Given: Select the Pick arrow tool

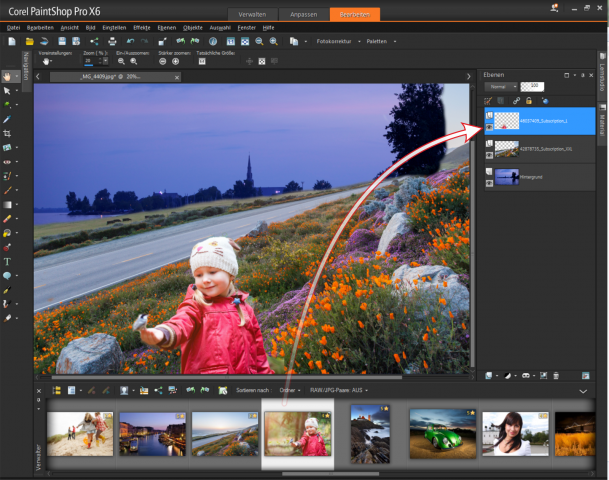Looking at the screenshot, I should pos(8,90).
